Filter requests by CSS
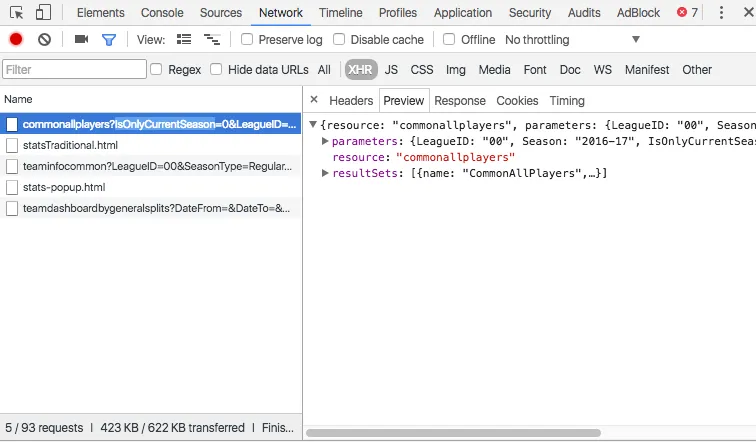 click(x=422, y=69)
